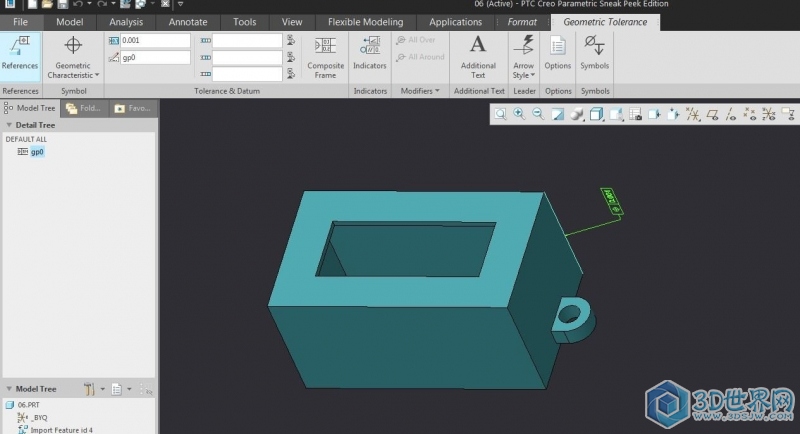This screenshot has height=434, width=800.
Task: Switch to the Annotate ribbon tab
Action: tap(188, 22)
